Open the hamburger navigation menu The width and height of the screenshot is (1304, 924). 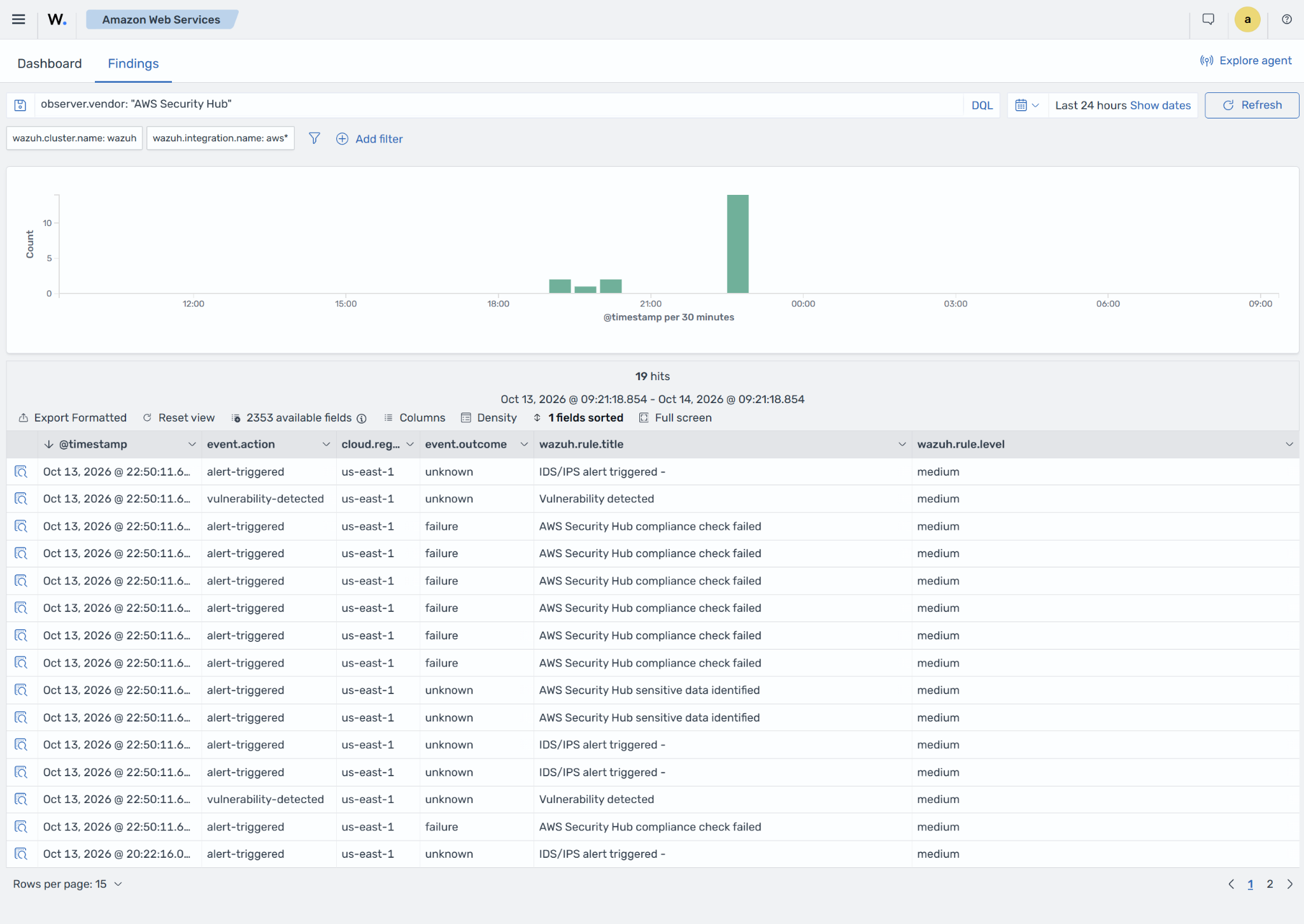[x=18, y=19]
